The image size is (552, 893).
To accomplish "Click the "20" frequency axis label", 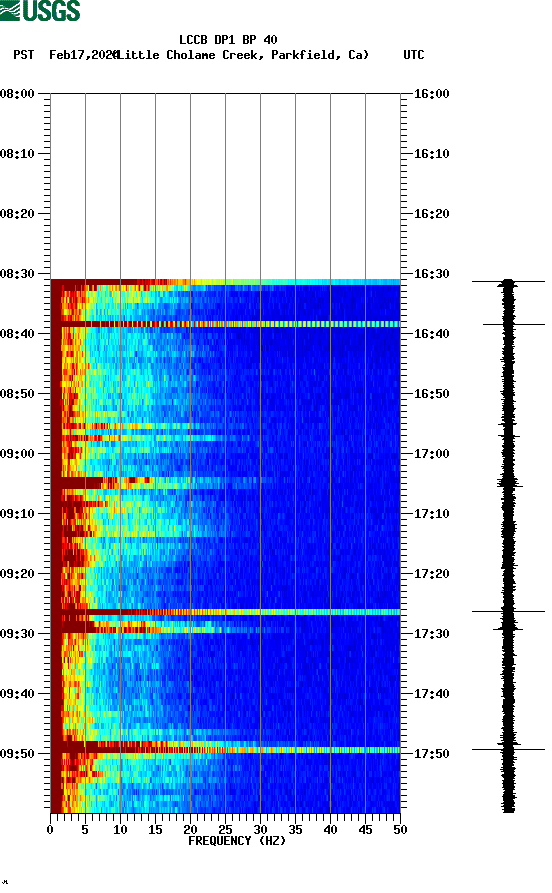I will pyautogui.click(x=190, y=830).
